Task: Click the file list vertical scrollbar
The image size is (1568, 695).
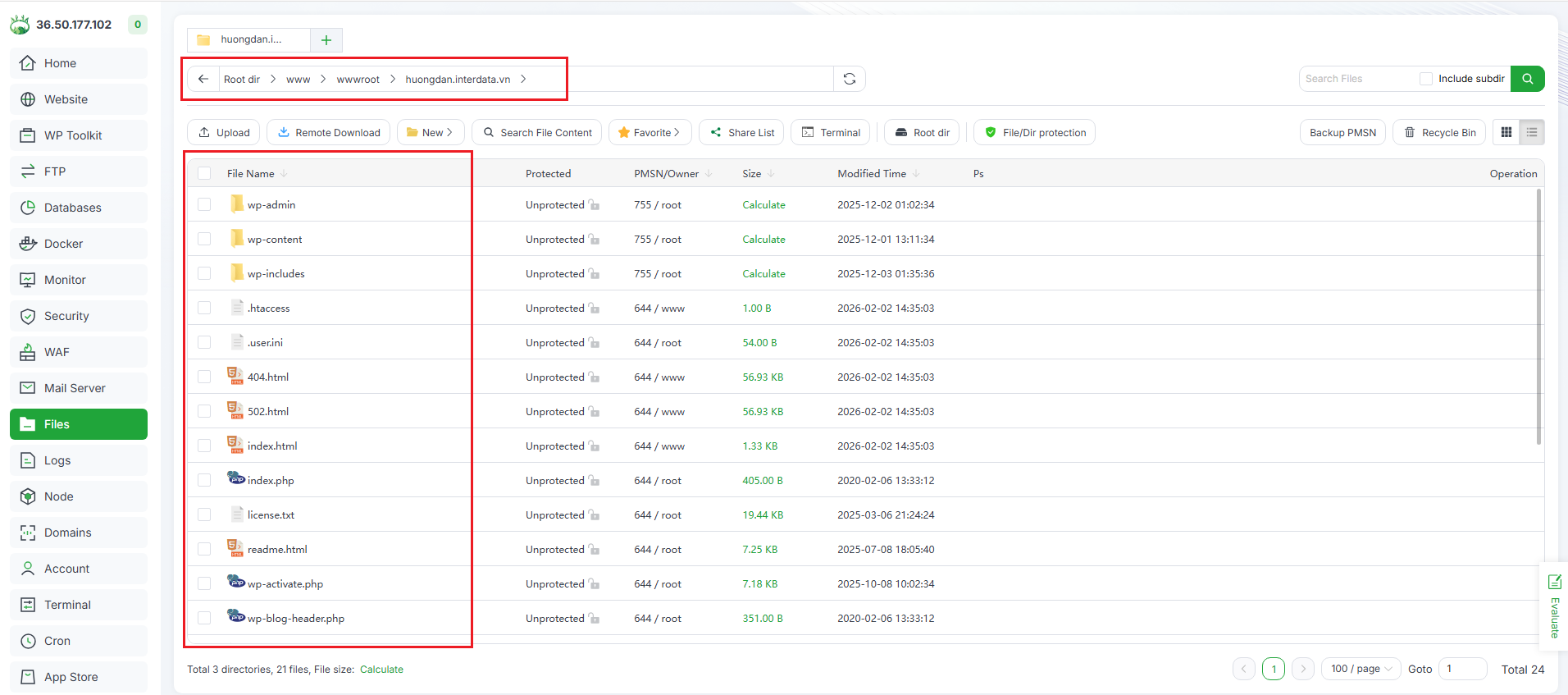Action: 1538,317
